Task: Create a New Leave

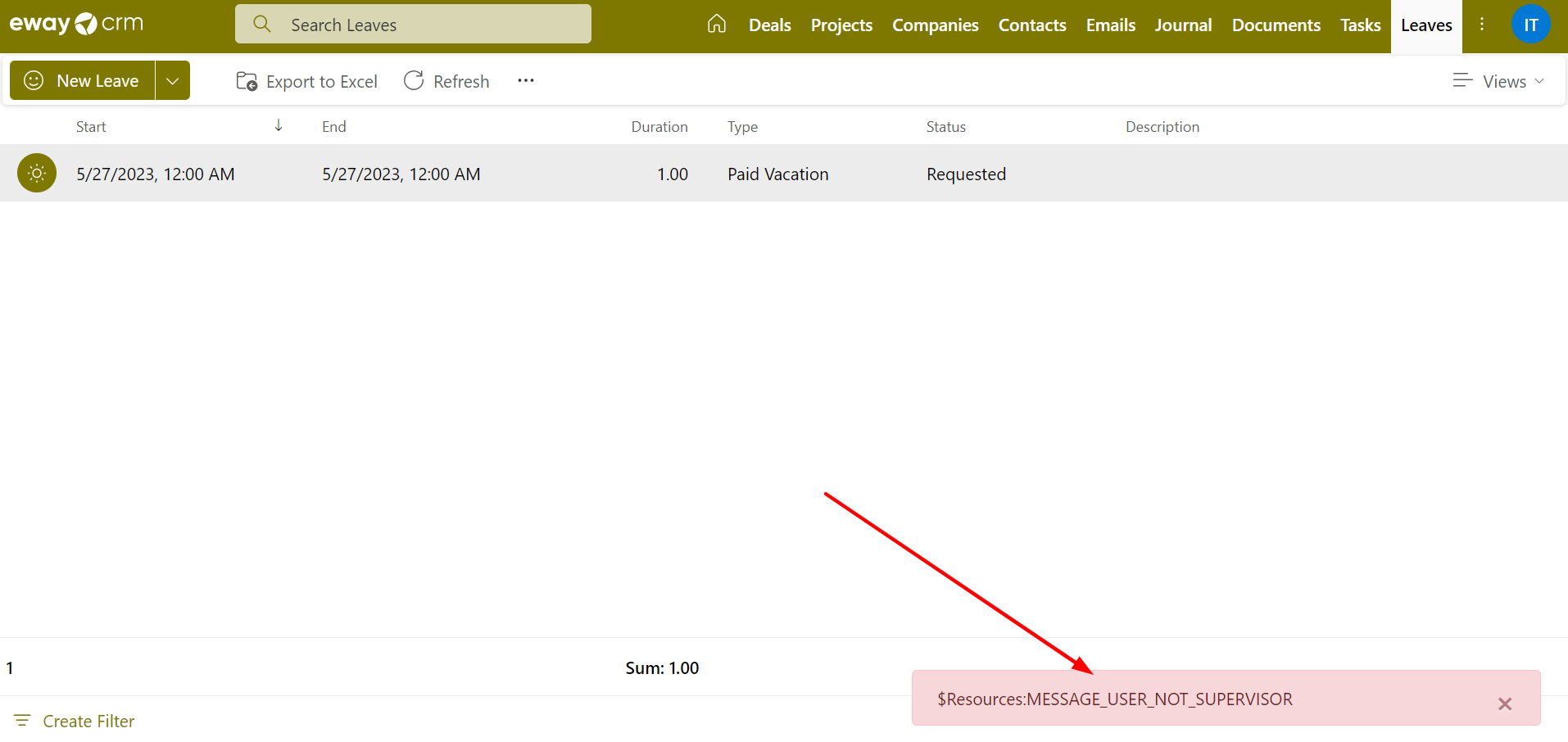Action: [x=82, y=80]
